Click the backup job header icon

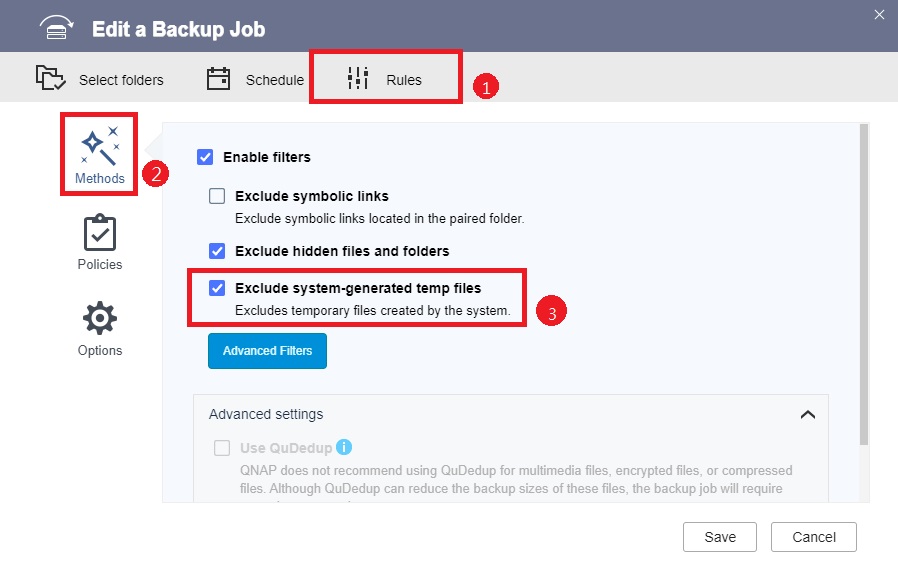tap(57, 28)
